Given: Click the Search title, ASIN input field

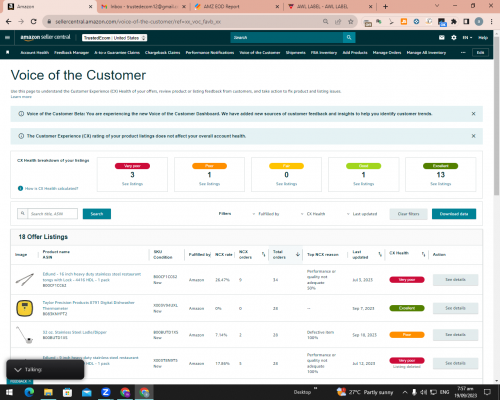Looking at the screenshot, I should click(x=53, y=214).
